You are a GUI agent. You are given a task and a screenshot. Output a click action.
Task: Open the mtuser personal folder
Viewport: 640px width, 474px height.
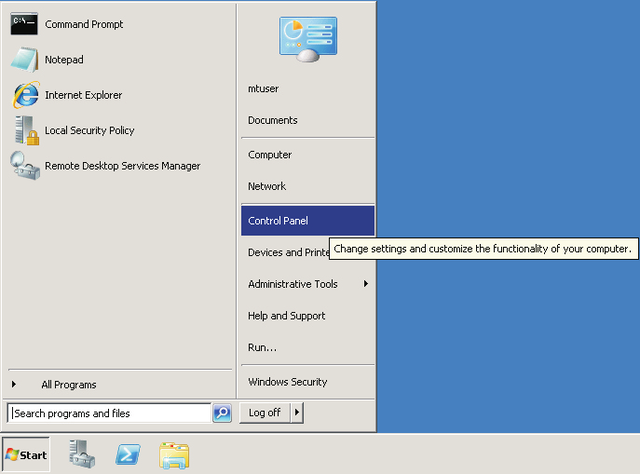pos(308,89)
